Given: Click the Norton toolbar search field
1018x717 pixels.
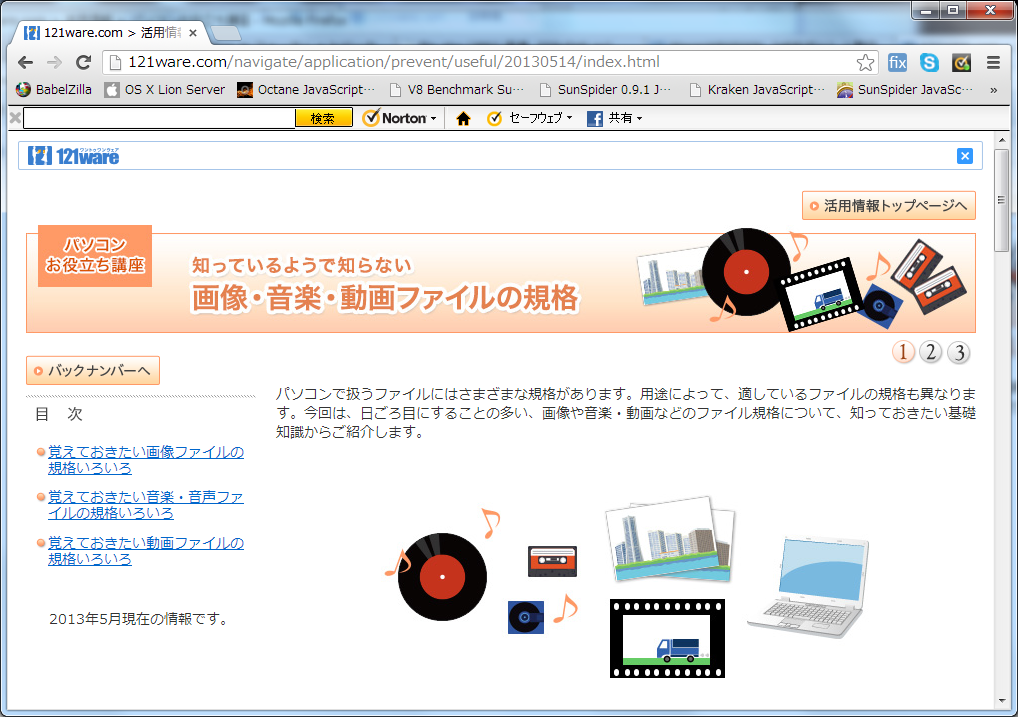Looking at the screenshot, I should pyautogui.click(x=158, y=118).
